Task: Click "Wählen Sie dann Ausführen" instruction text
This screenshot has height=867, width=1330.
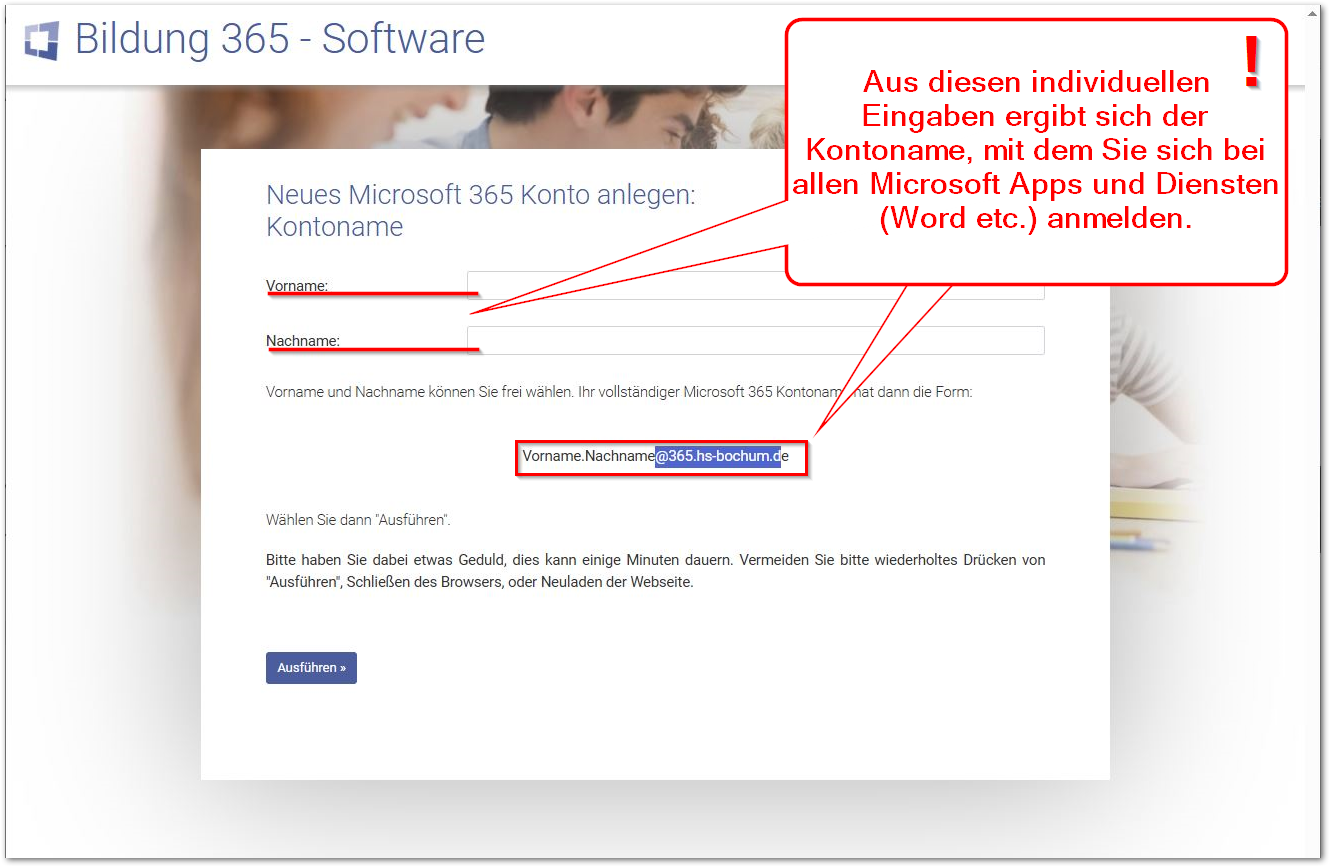Action: (x=358, y=520)
